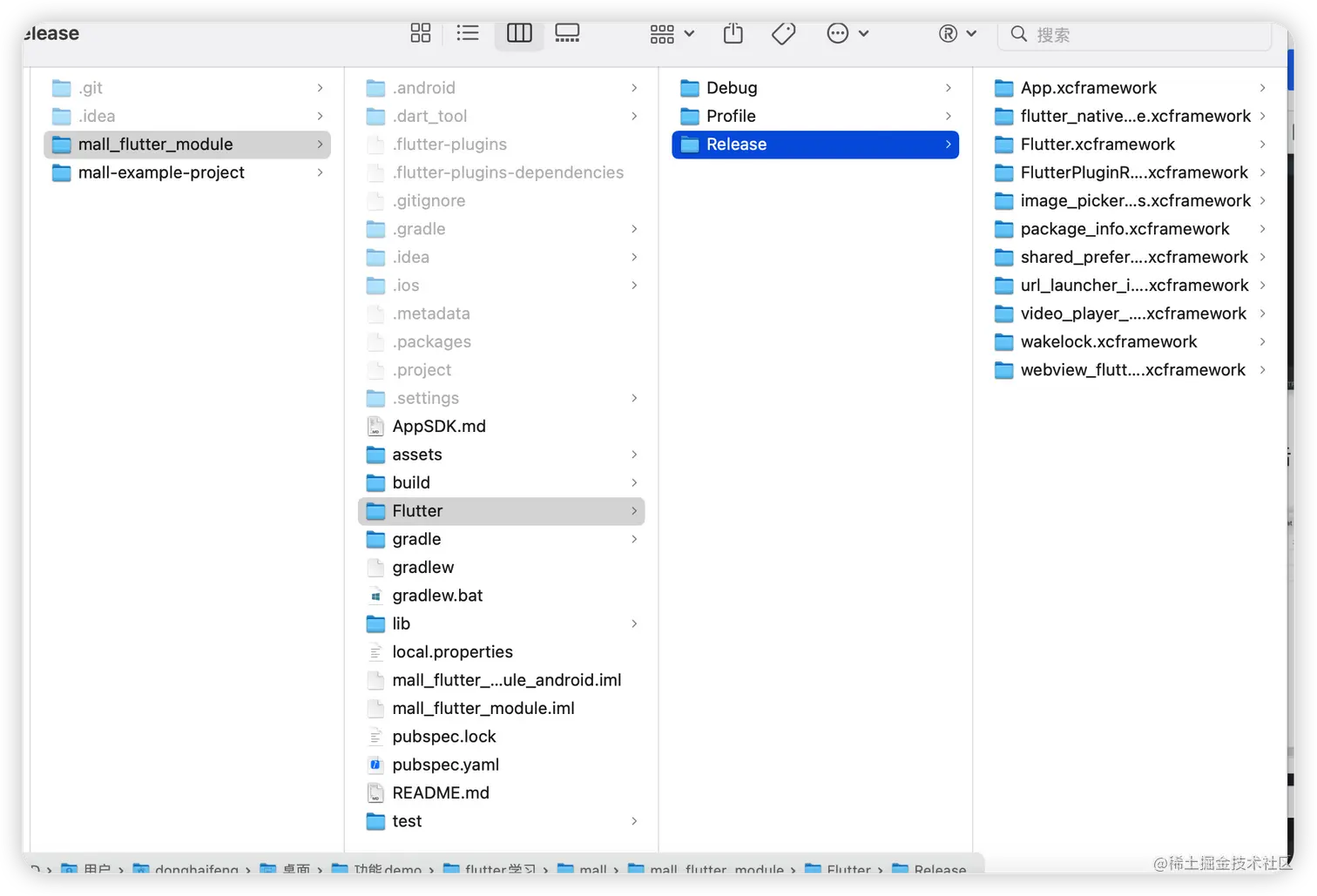
Task: Expand the lib folder chevron
Action: tap(634, 623)
